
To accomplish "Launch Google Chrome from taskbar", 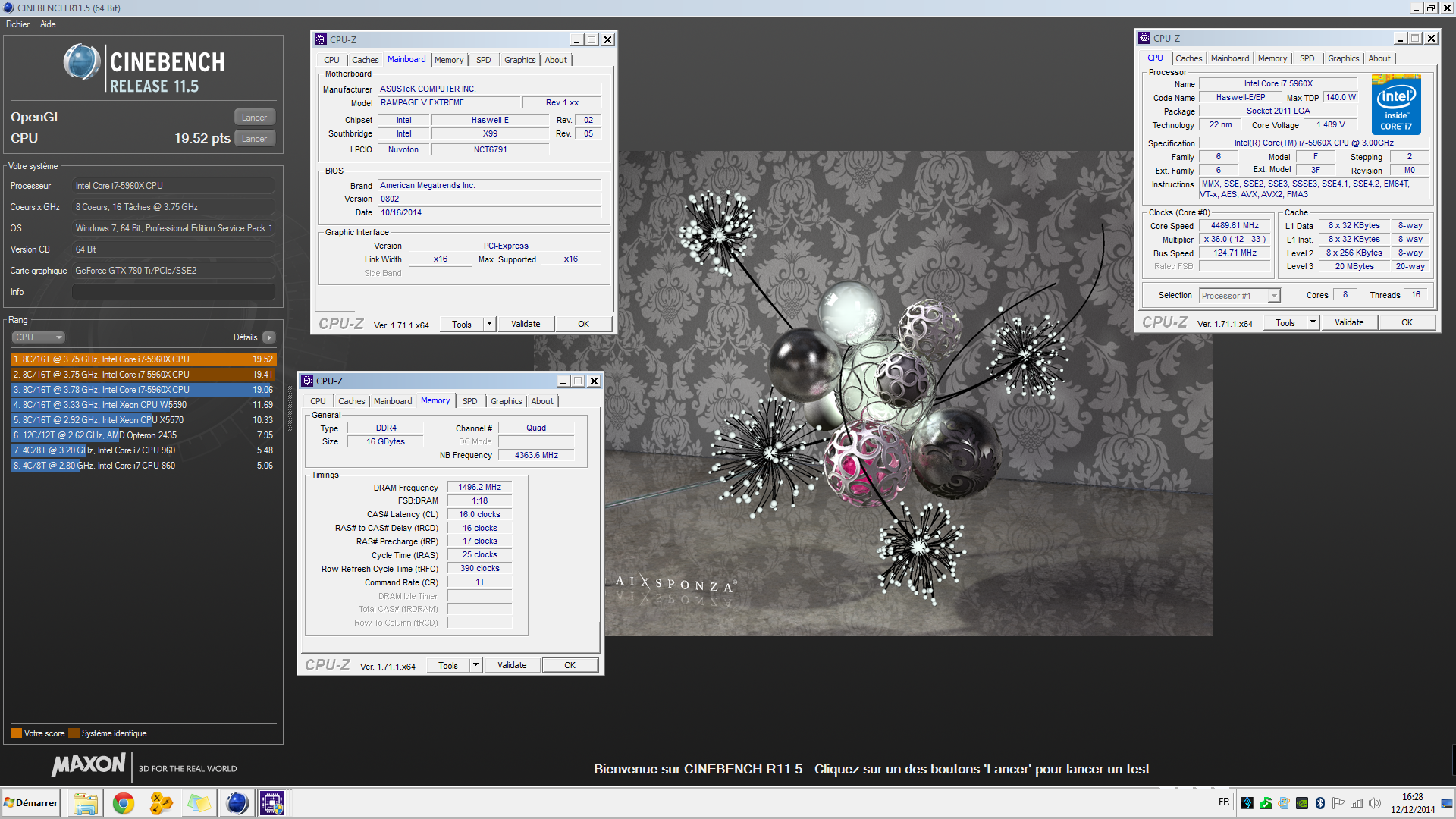I will click(123, 803).
